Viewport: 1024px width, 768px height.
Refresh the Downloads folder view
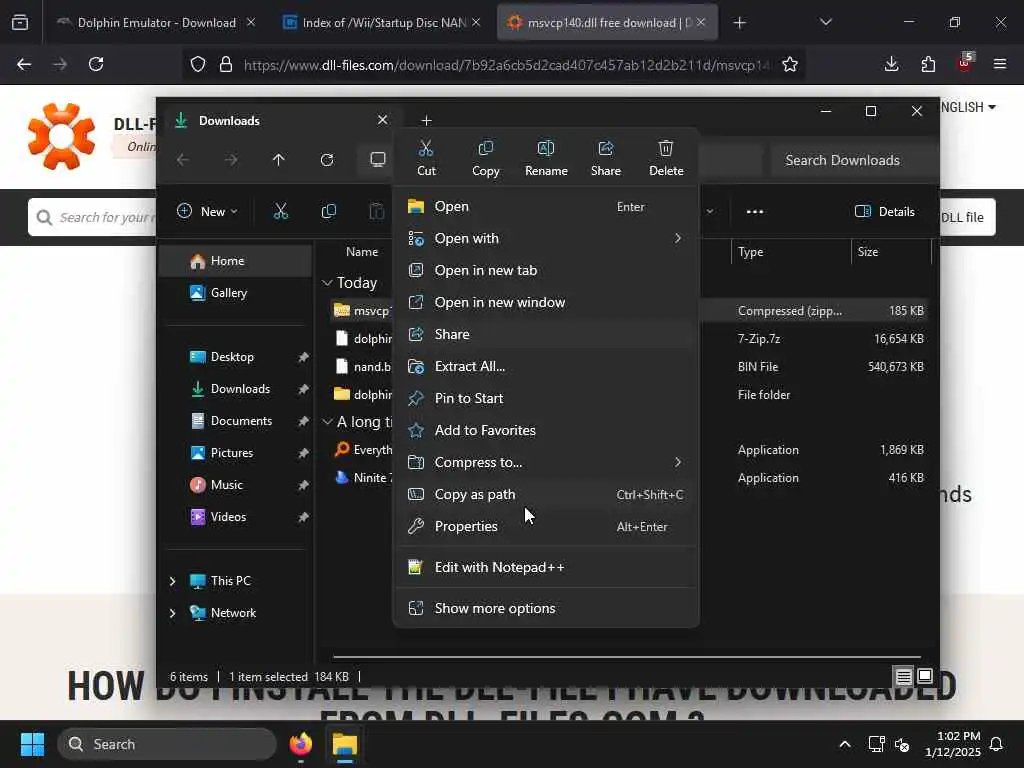(327, 160)
